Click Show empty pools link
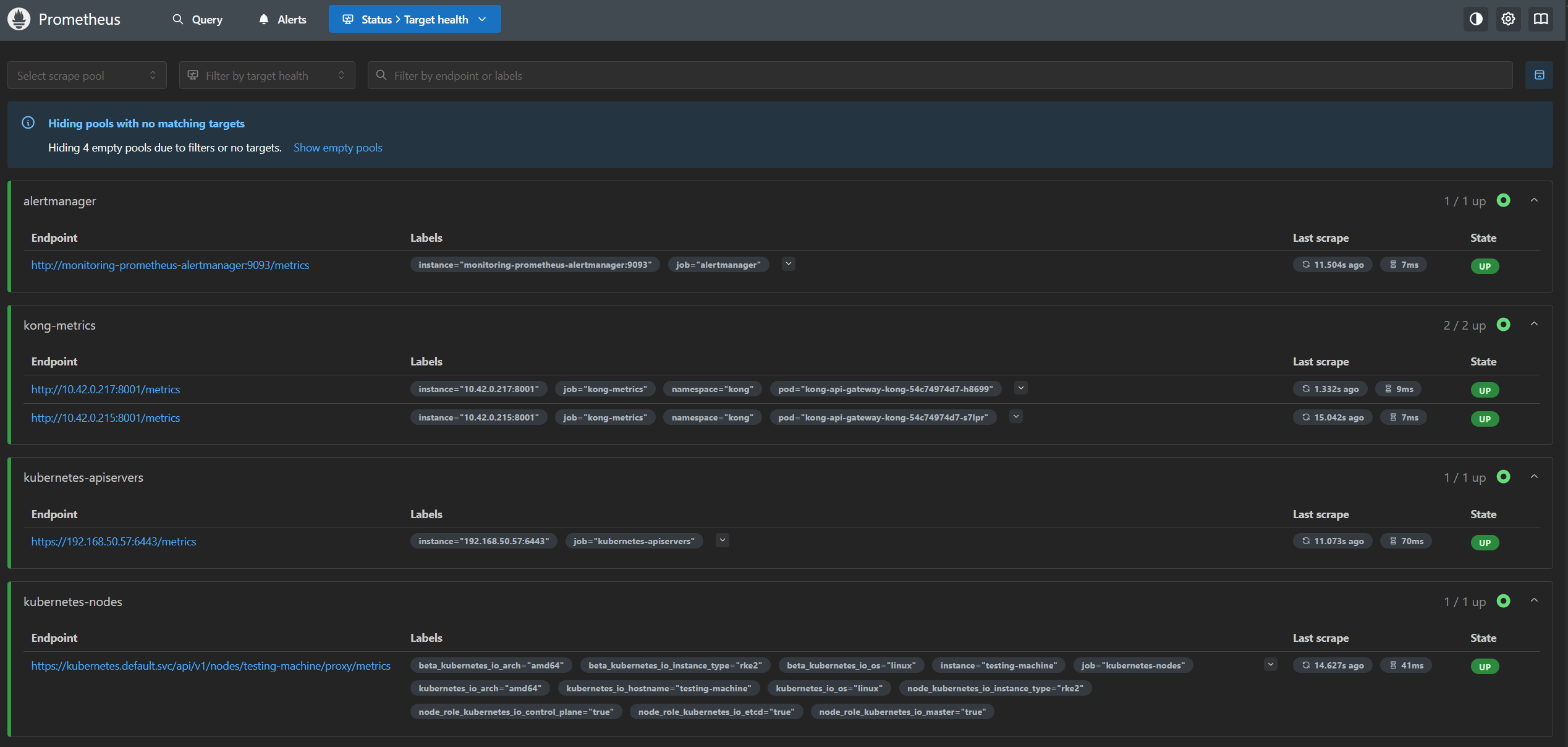 coord(337,147)
